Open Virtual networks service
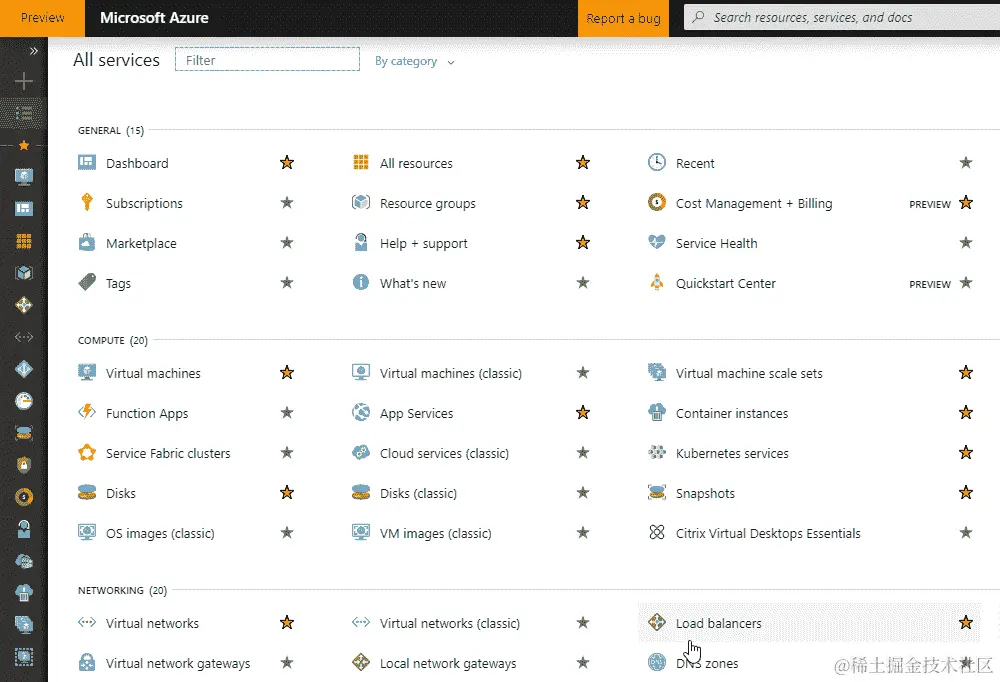The image size is (1000, 682). click(152, 623)
